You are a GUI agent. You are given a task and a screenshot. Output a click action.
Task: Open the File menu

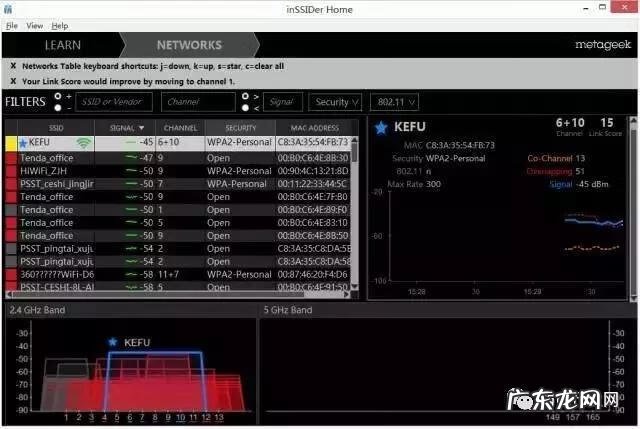11,26
